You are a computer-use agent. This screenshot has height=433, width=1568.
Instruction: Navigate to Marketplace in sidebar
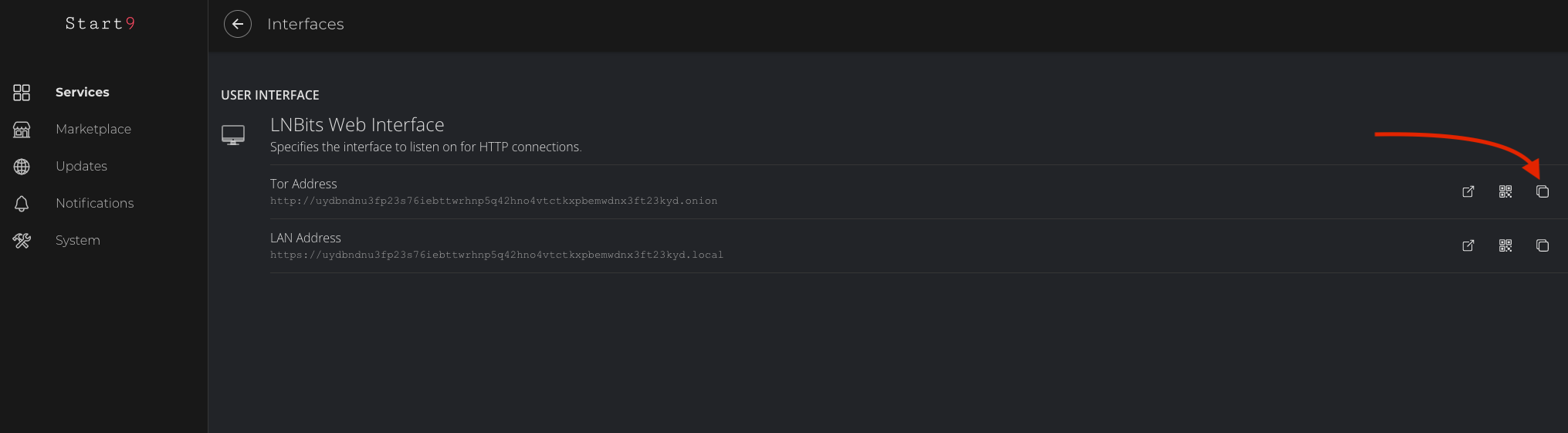(93, 130)
